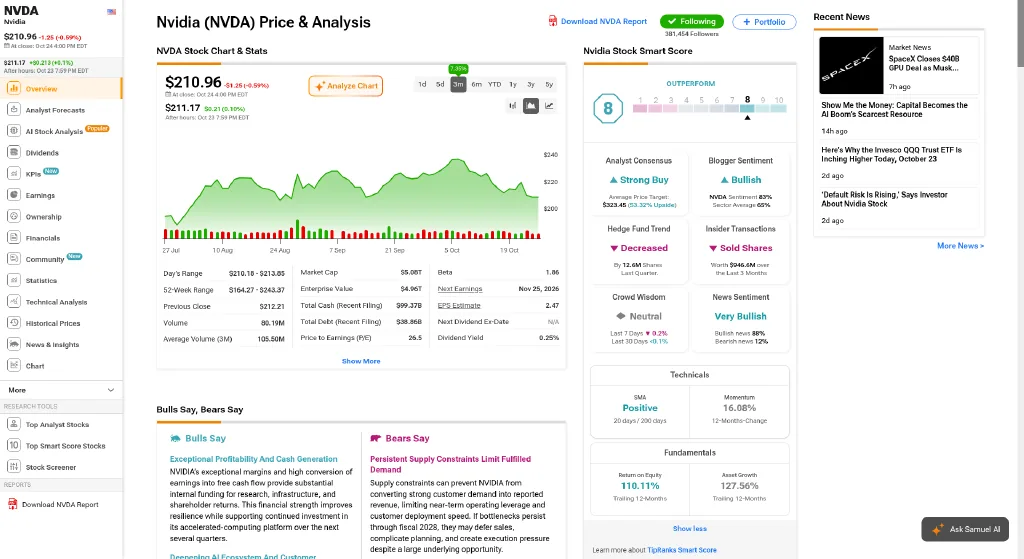Click the header Download NVDA Report PDF icon
Image resolution: width=1024 pixels, height=559 pixels.
point(552,21)
